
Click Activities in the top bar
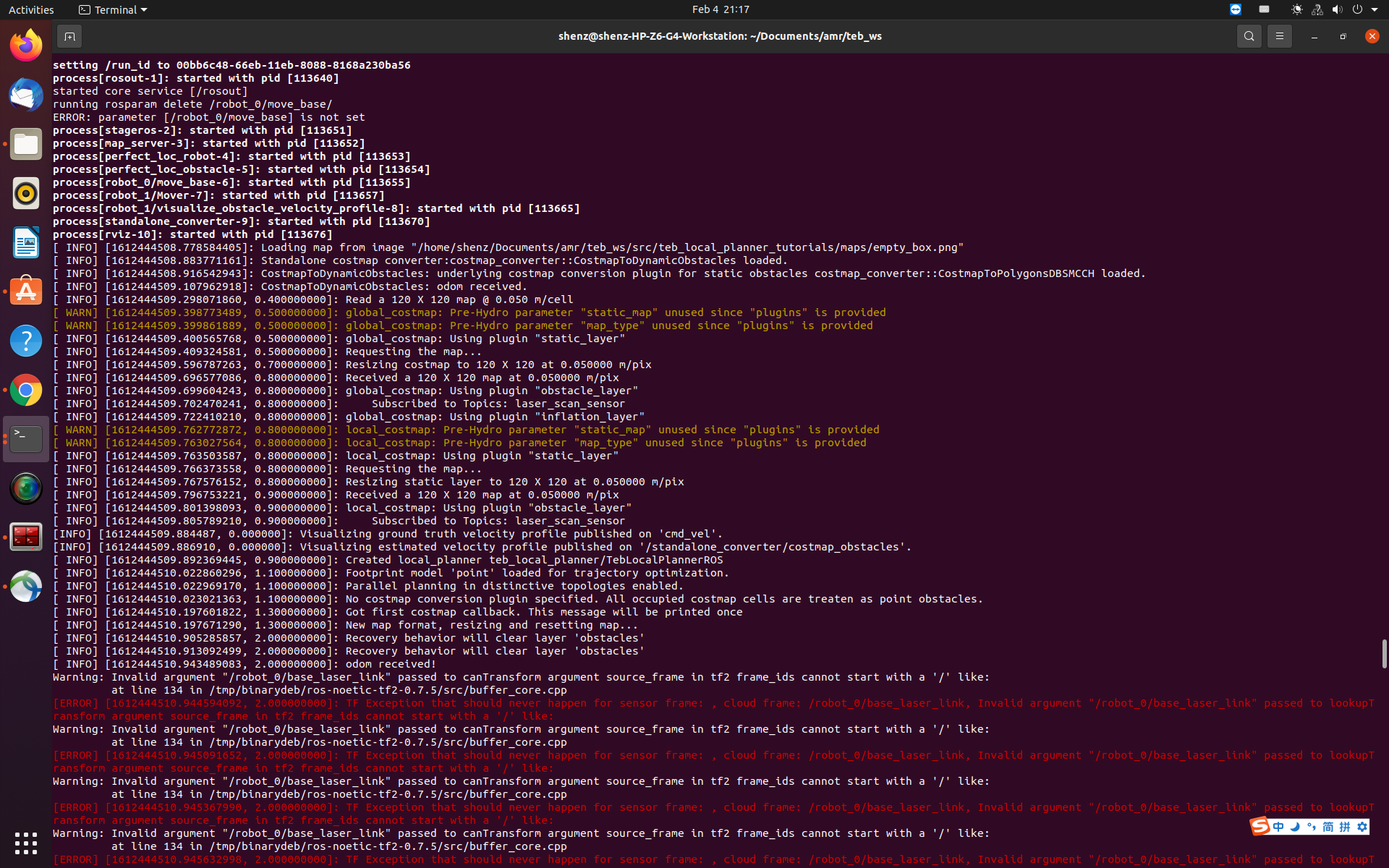(31, 9)
